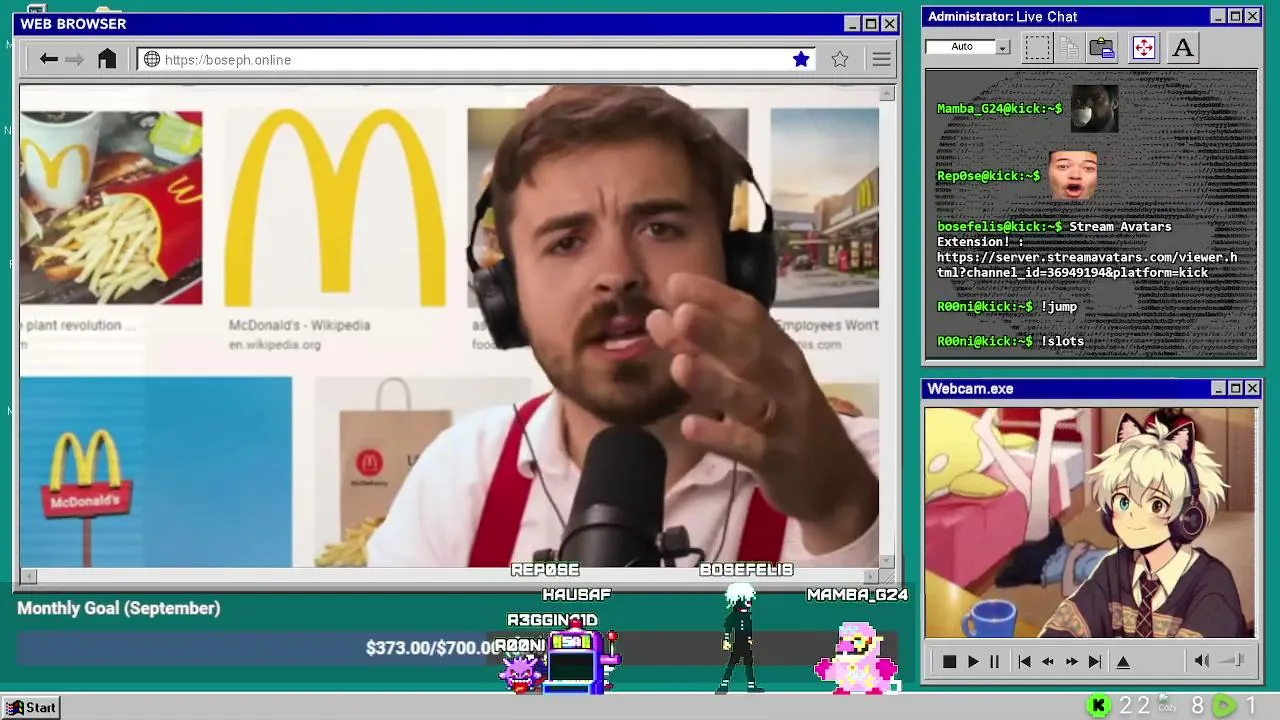Open the Start menu button
Screen dimensions: 1280x720
(x=31, y=707)
